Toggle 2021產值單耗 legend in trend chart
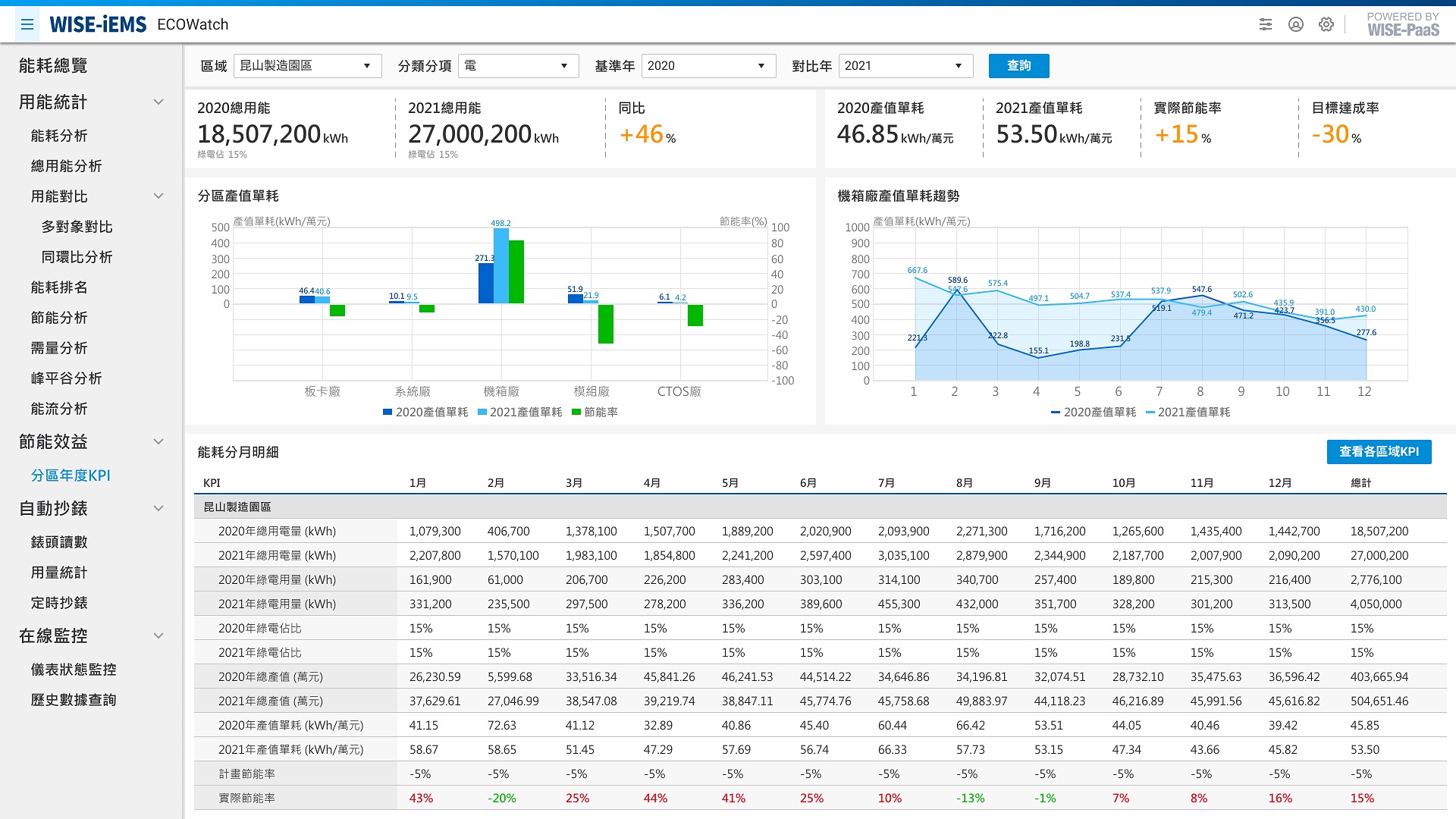Image resolution: width=1456 pixels, height=819 pixels. point(1188,412)
